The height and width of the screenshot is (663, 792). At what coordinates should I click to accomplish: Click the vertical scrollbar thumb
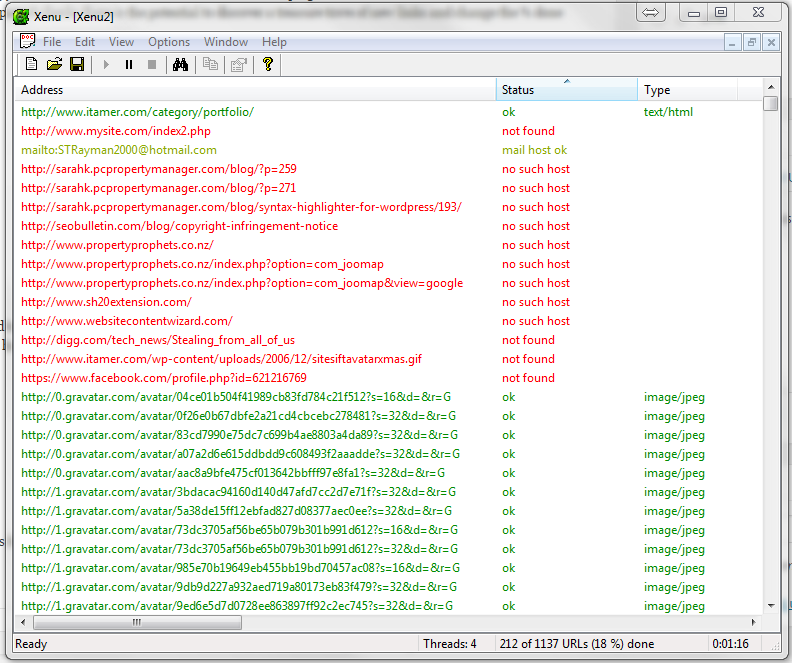point(771,104)
